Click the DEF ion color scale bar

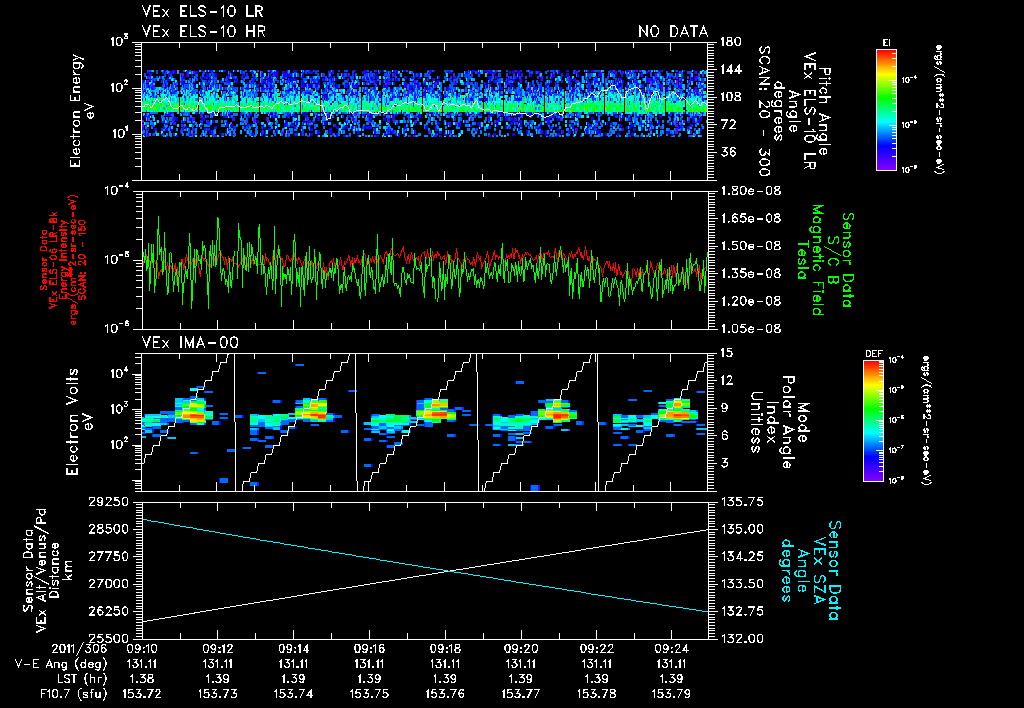pyautogui.click(x=874, y=420)
